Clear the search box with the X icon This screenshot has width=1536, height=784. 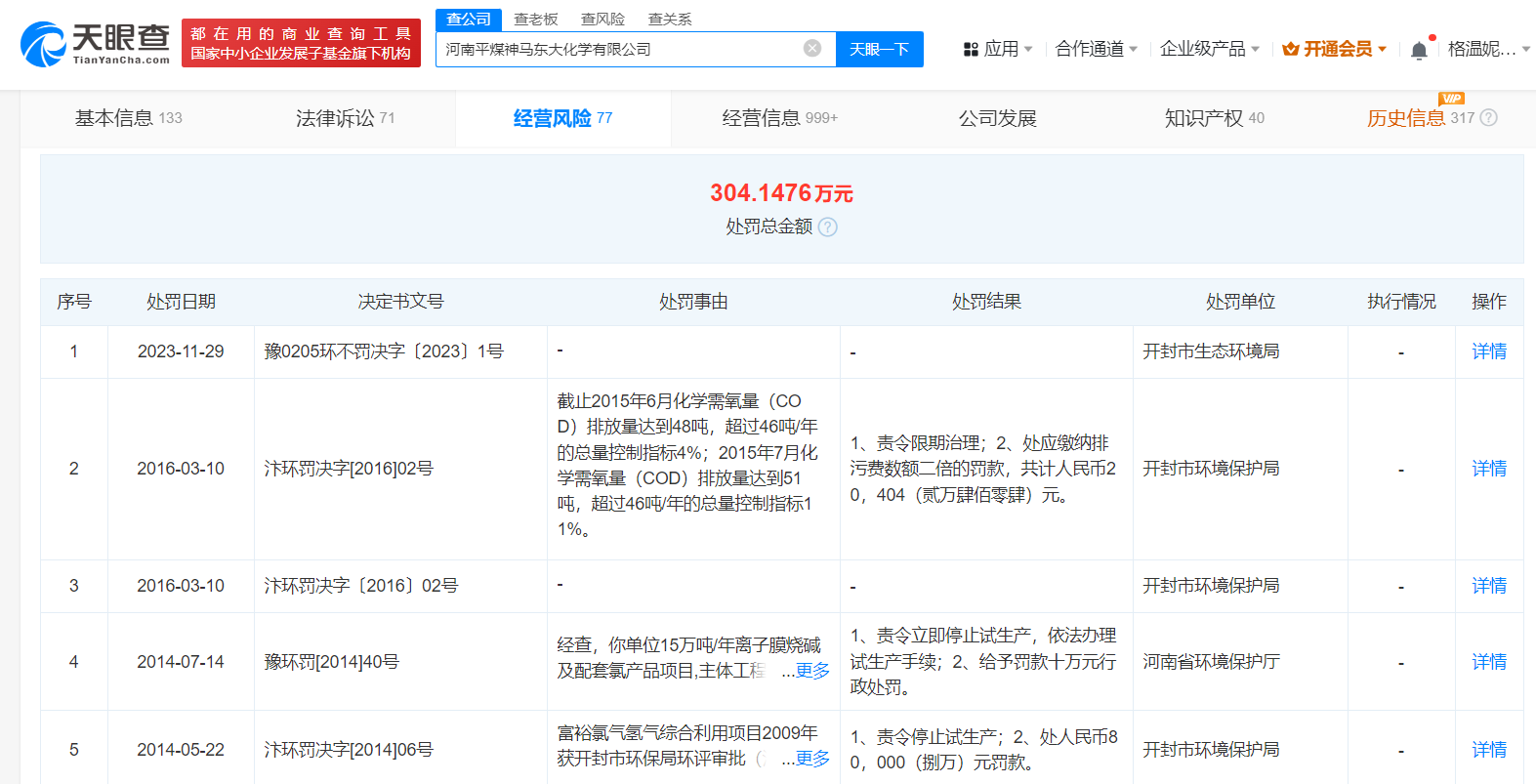[x=812, y=49]
